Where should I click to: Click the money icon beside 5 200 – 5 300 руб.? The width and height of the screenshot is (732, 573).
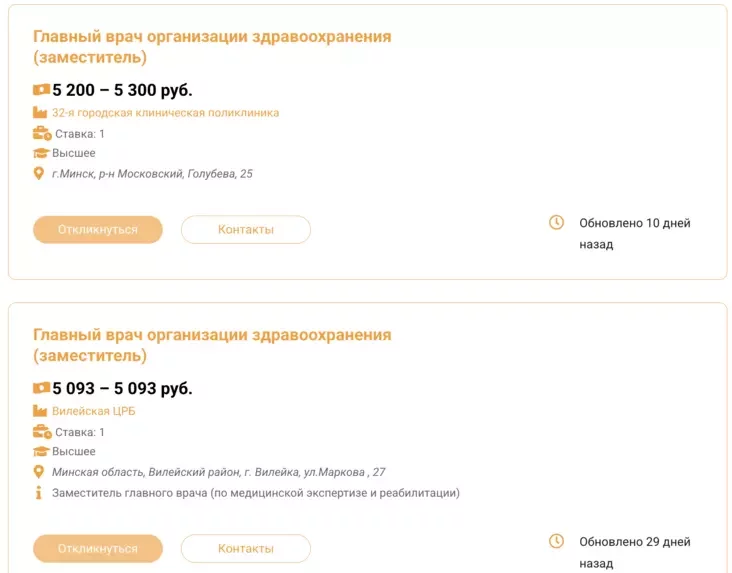click(x=41, y=90)
